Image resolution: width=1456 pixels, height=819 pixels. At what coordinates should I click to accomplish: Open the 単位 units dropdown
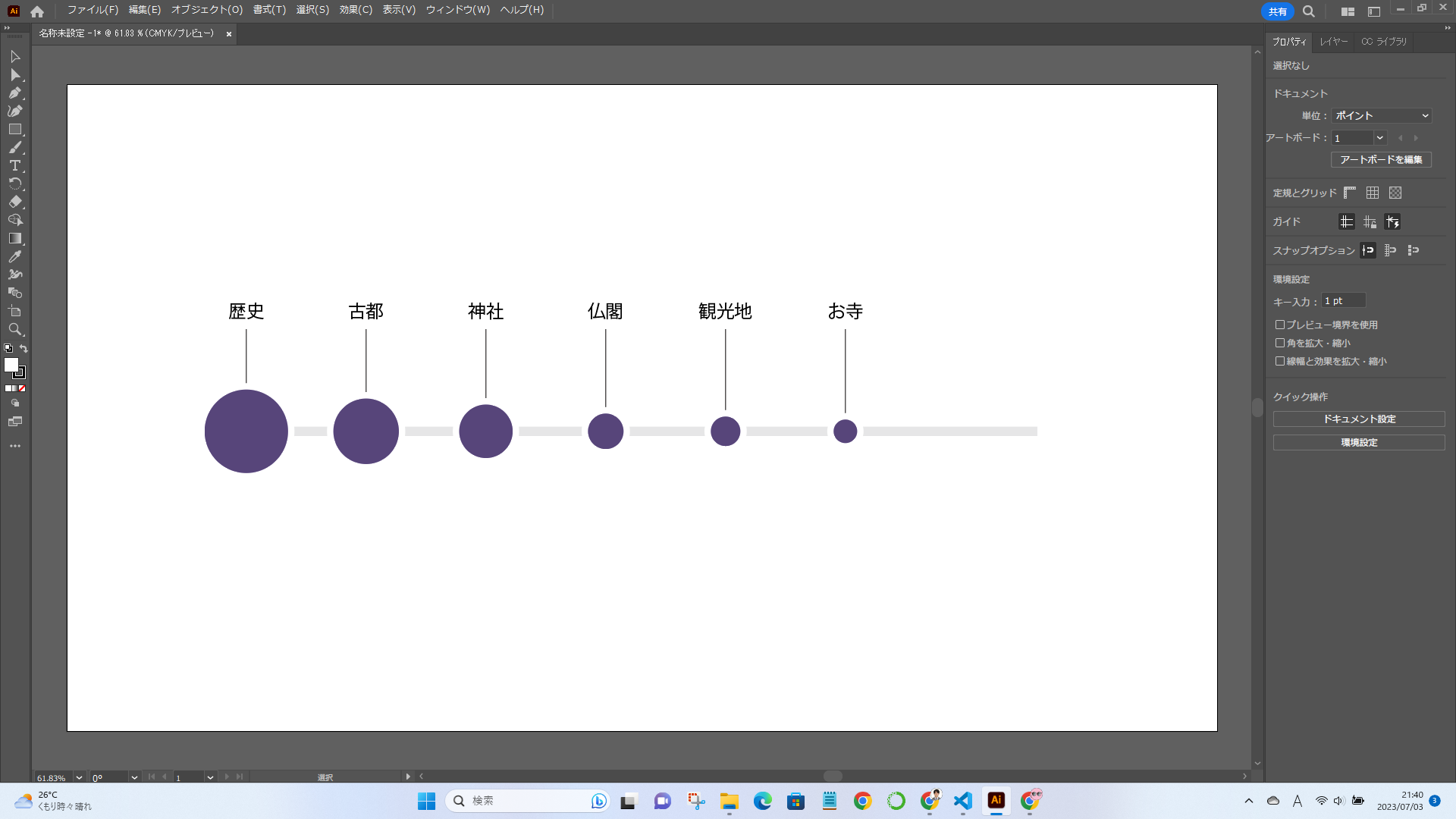1381,116
